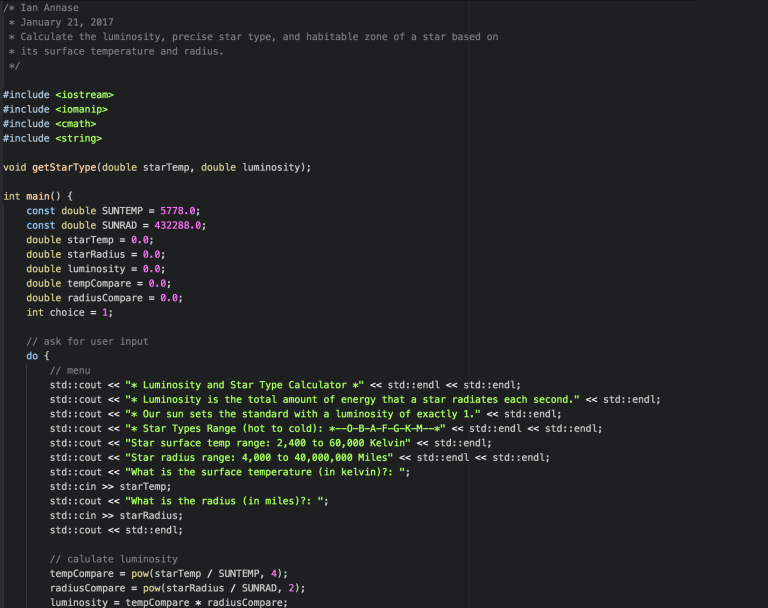Image resolution: width=768 pixels, height=608 pixels.
Task: Click the 'January 21, 2017' date comment
Action: coord(67,22)
